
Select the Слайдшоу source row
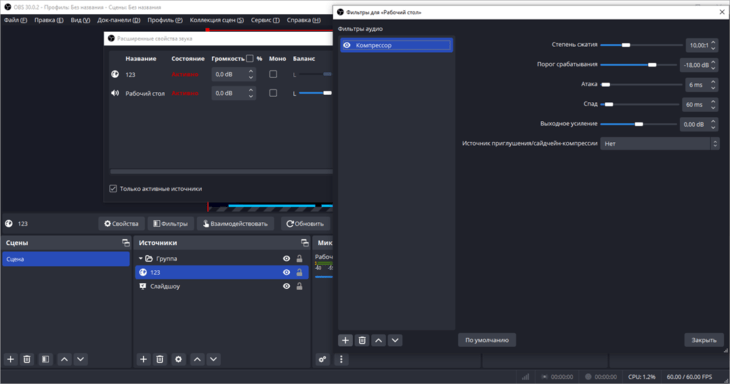pos(222,286)
